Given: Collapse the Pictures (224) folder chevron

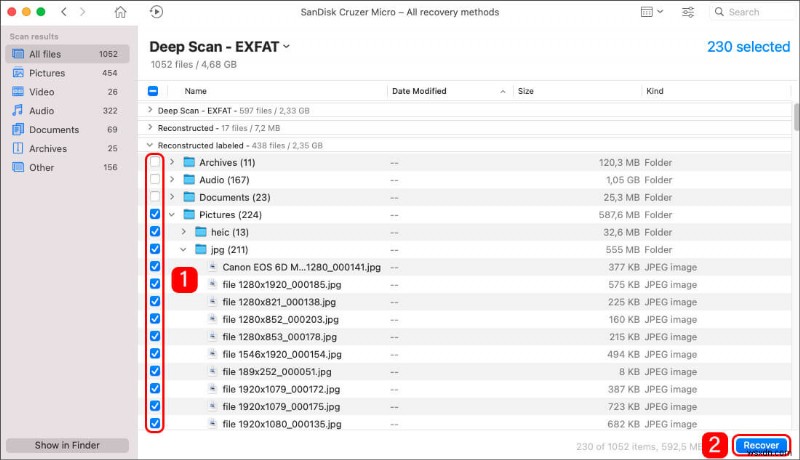Looking at the screenshot, I should [172, 215].
